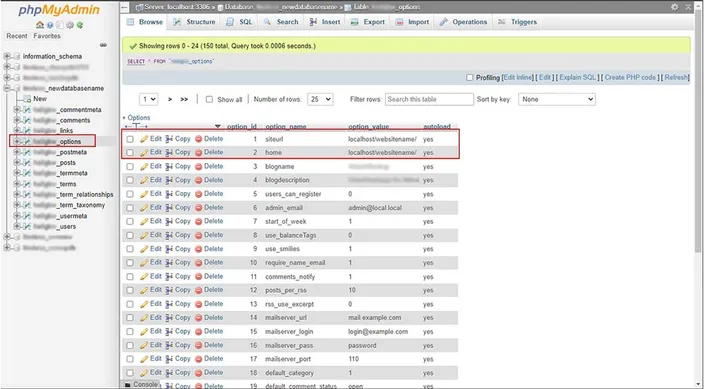Click the Delete icon for default_category row
Screen dimensions: 704x389
pyautogui.click(x=198, y=373)
